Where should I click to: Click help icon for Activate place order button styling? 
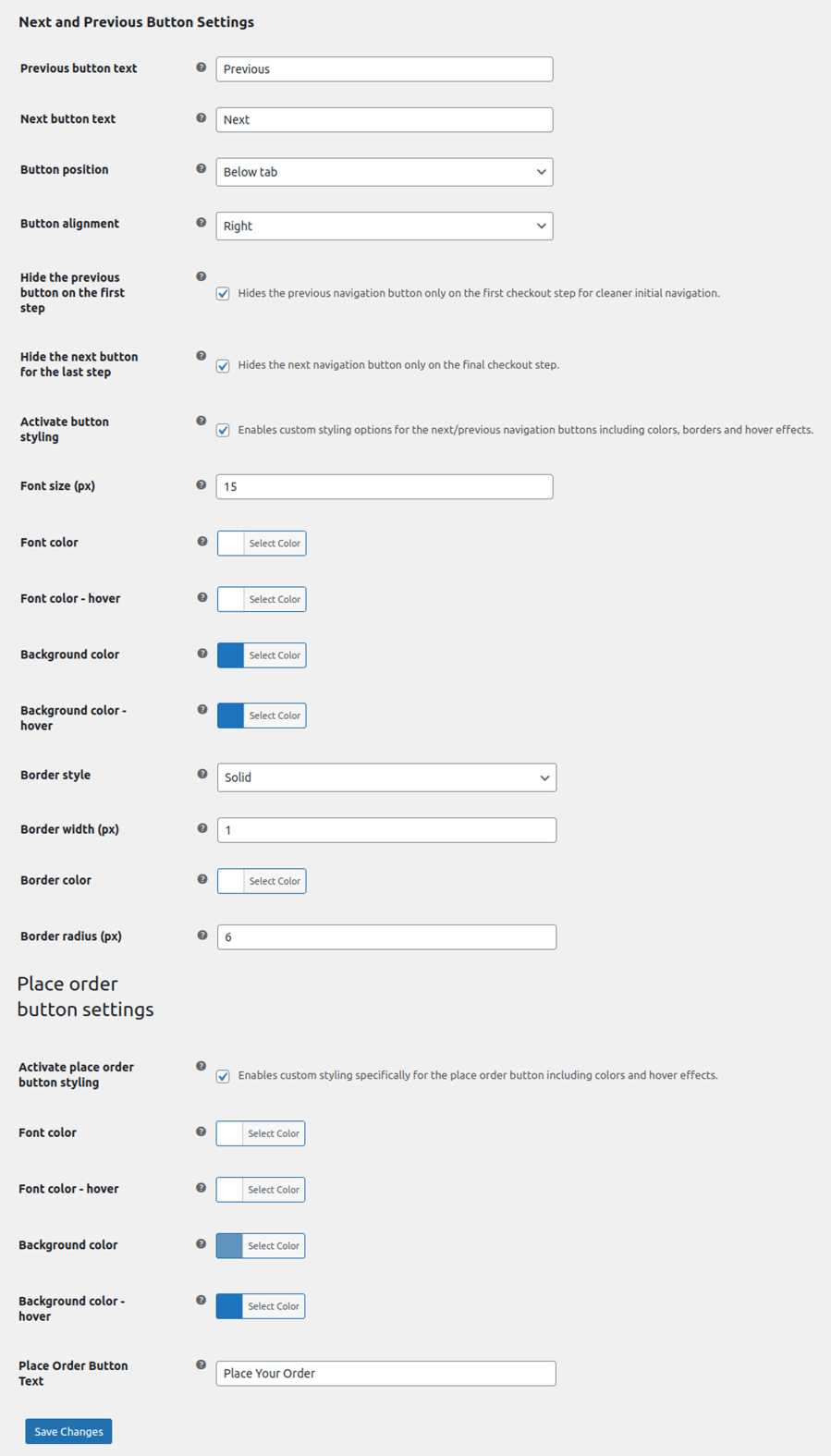(201, 1067)
